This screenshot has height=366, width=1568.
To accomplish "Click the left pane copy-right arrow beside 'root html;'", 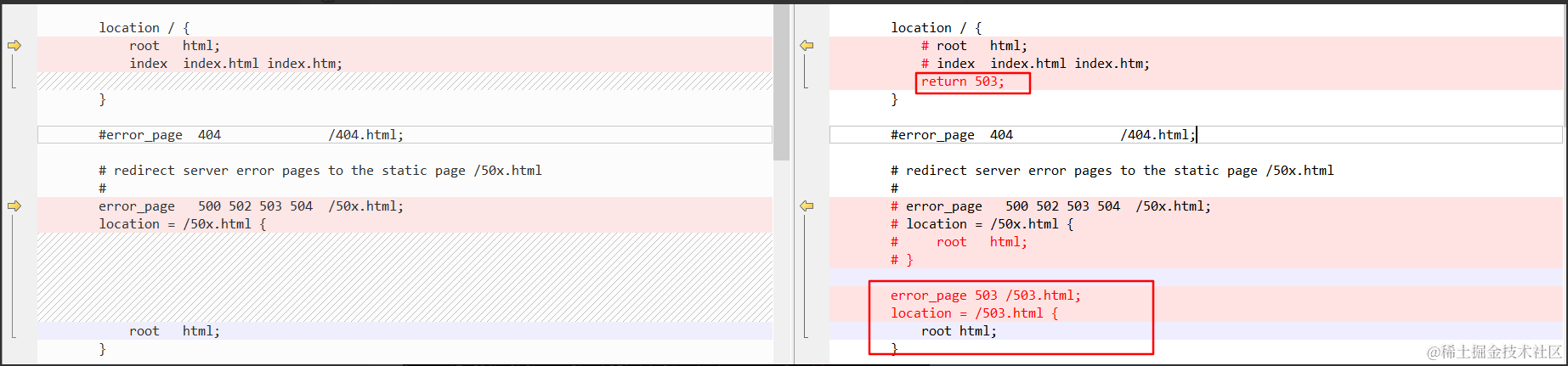I will (x=14, y=46).
